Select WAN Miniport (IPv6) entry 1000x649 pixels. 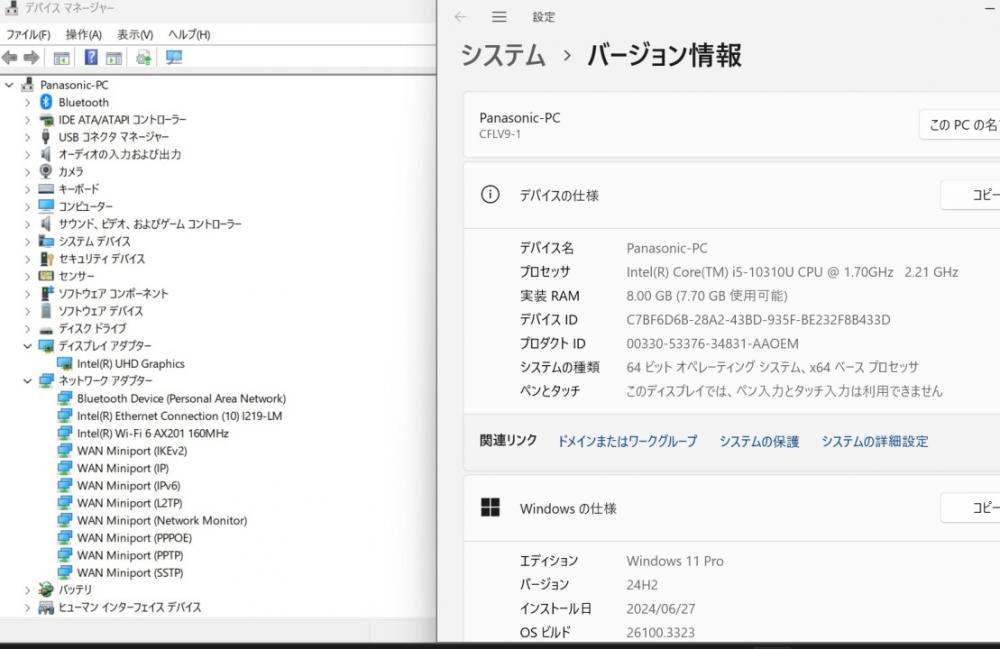[x=129, y=485]
